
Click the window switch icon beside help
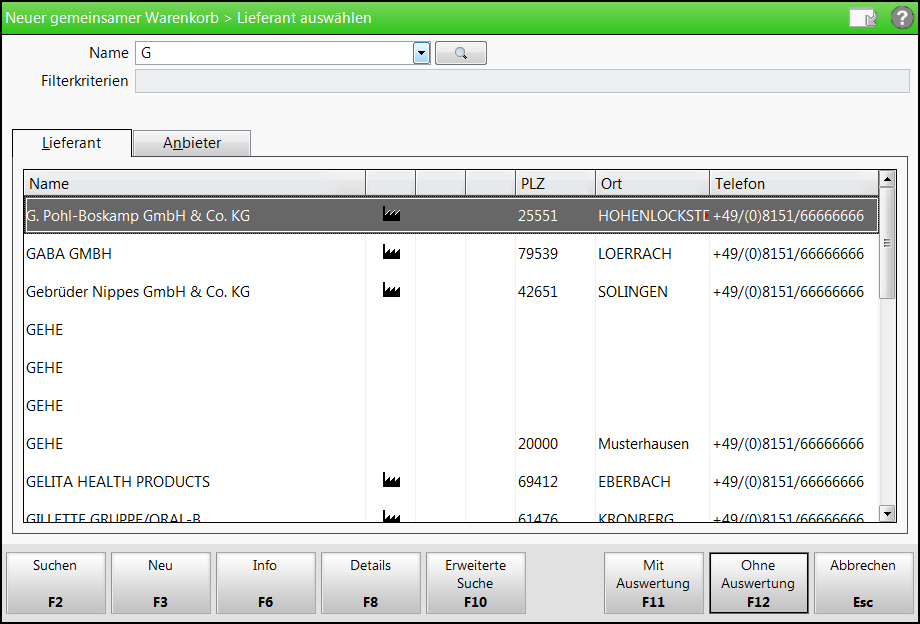tap(862, 18)
